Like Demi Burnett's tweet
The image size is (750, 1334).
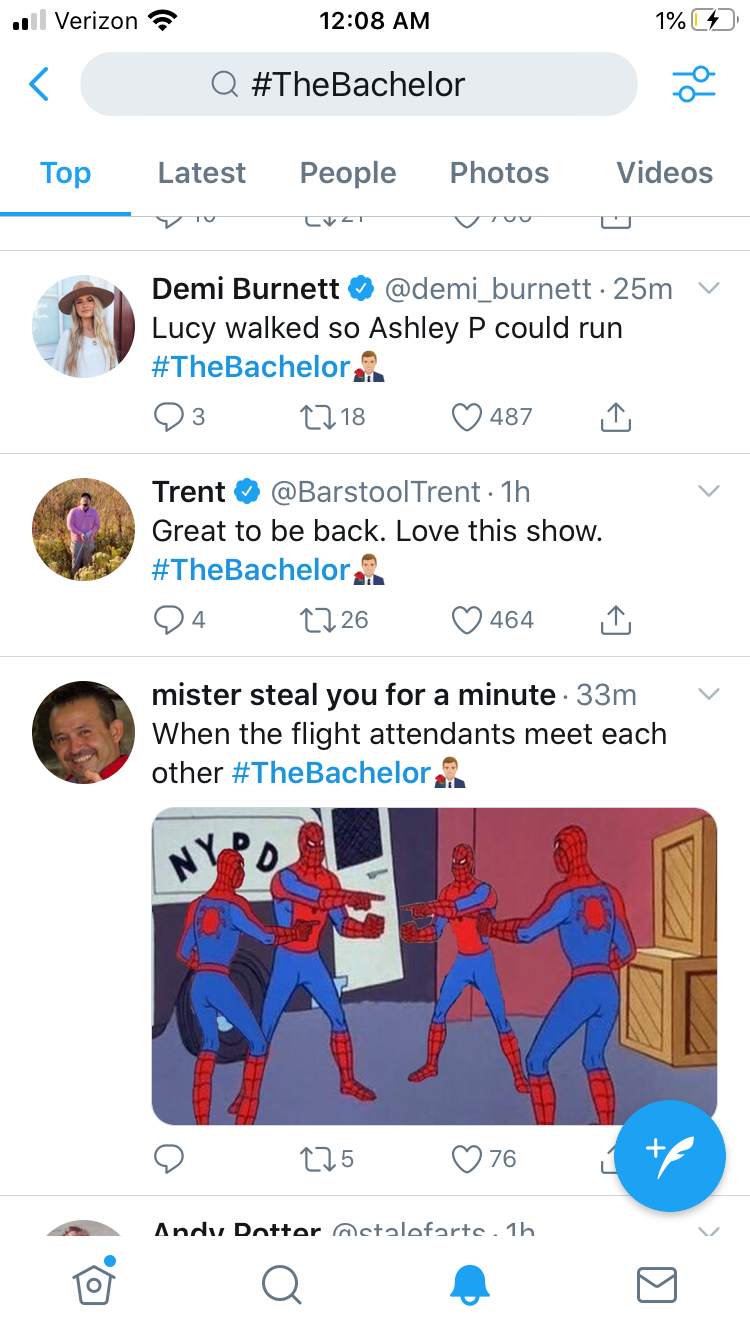(467, 417)
